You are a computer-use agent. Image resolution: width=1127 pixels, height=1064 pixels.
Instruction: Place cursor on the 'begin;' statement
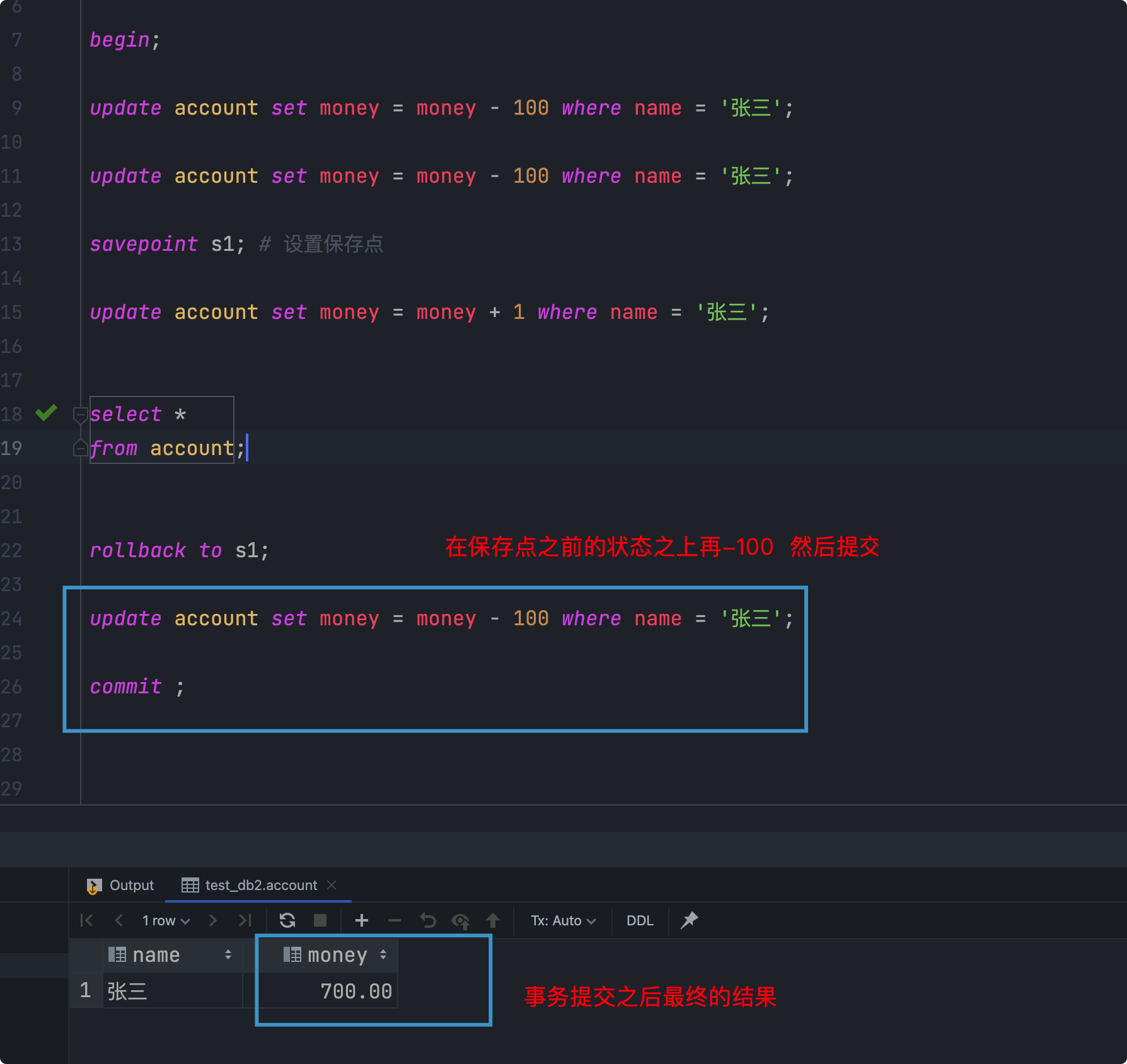[x=125, y=40]
